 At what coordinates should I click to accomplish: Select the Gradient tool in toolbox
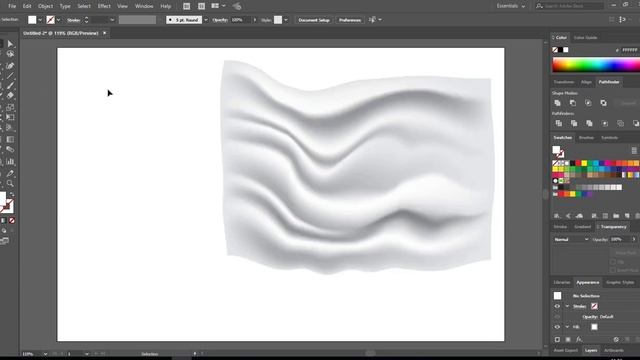[x=10, y=140]
